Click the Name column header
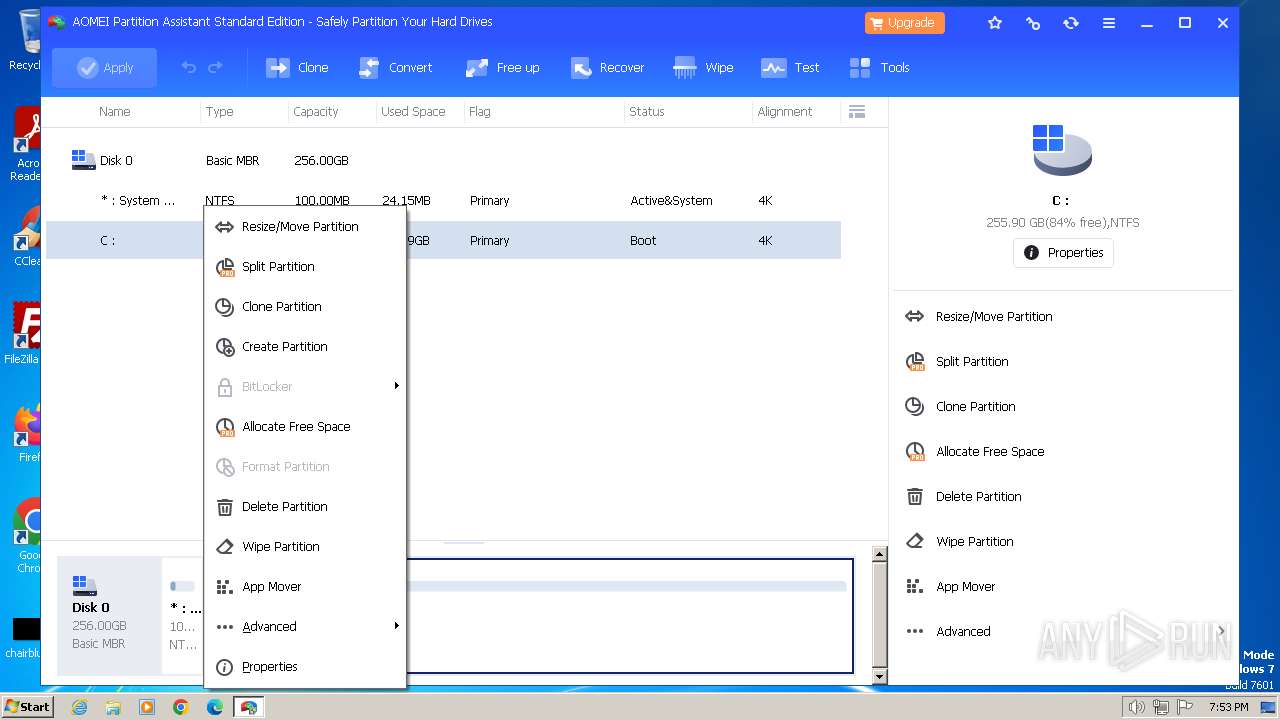 [115, 112]
